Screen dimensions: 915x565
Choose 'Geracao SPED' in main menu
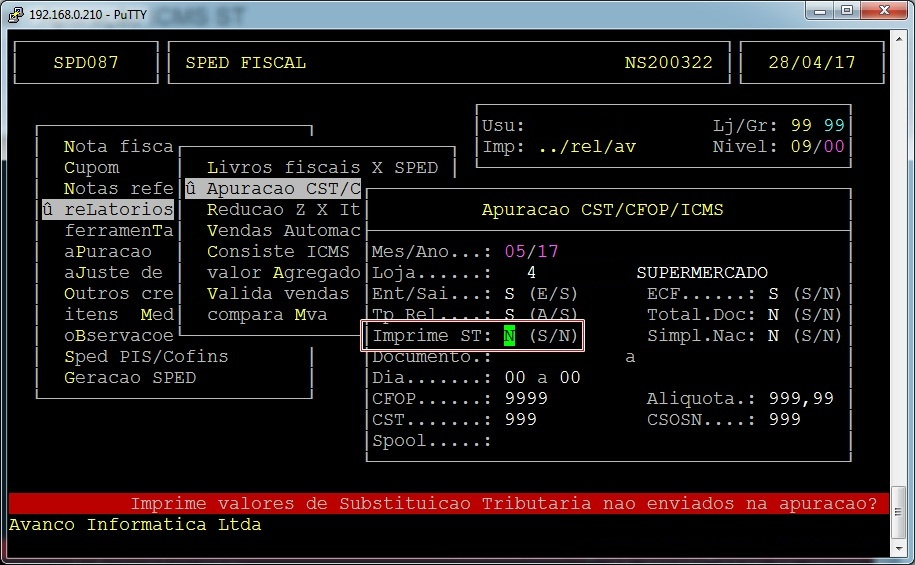coord(130,378)
